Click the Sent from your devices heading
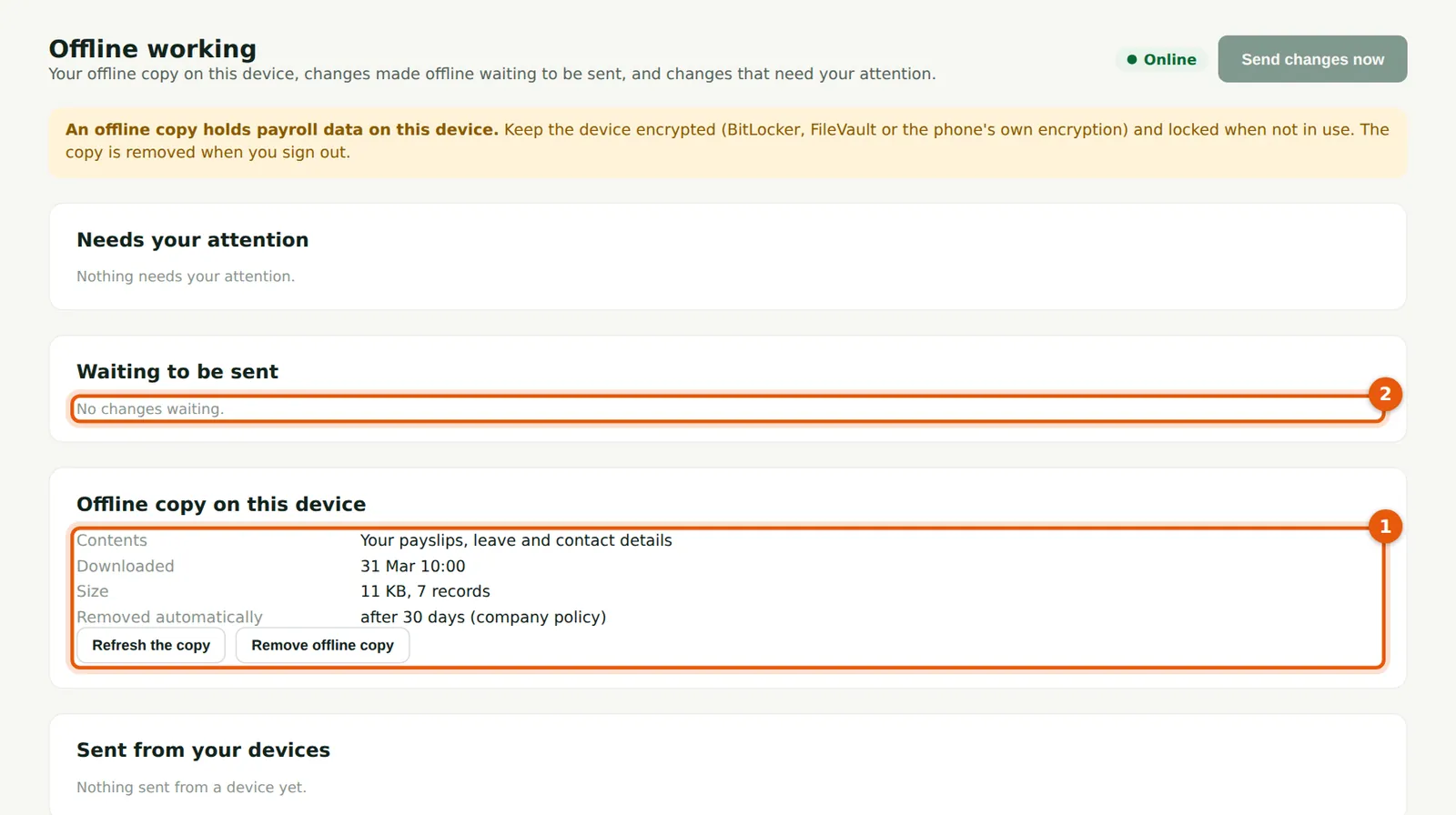Image resolution: width=1456 pixels, height=815 pixels. tap(204, 750)
